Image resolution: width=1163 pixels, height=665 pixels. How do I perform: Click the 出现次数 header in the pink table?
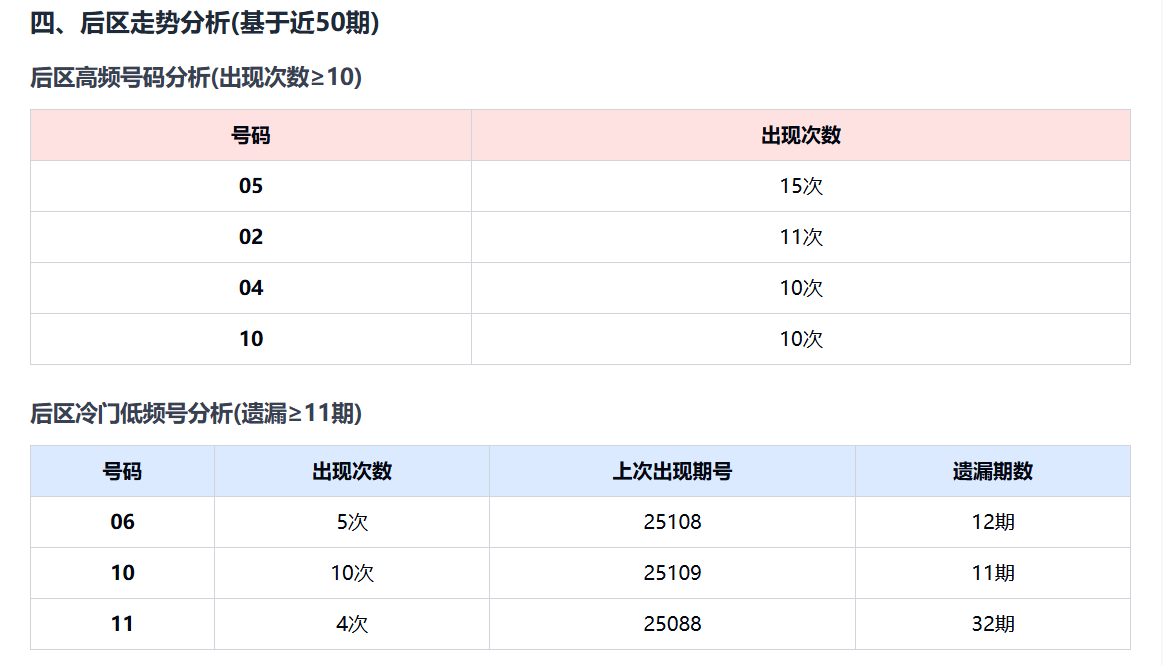(801, 136)
